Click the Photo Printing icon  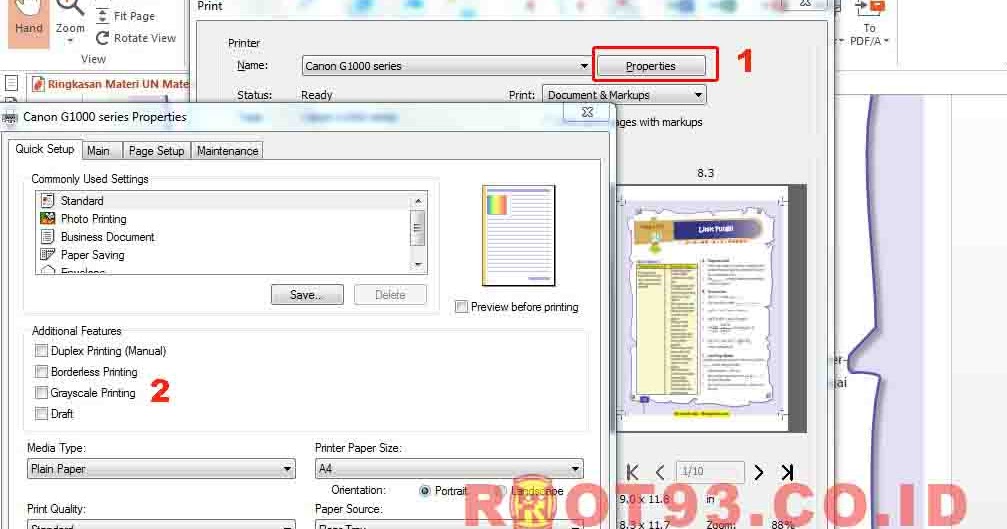tap(48, 218)
